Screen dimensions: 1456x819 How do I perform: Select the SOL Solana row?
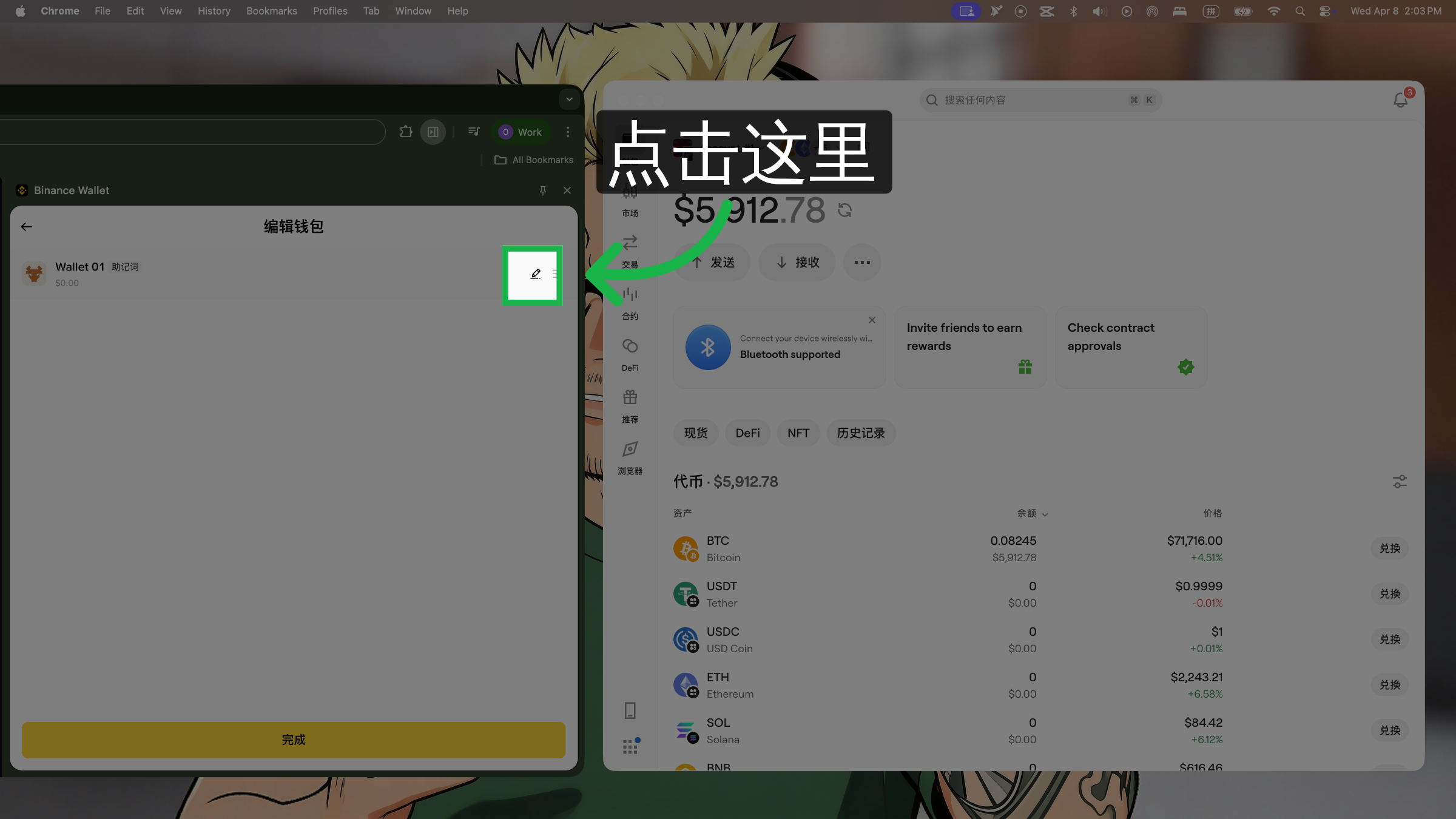pos(1040,730)
